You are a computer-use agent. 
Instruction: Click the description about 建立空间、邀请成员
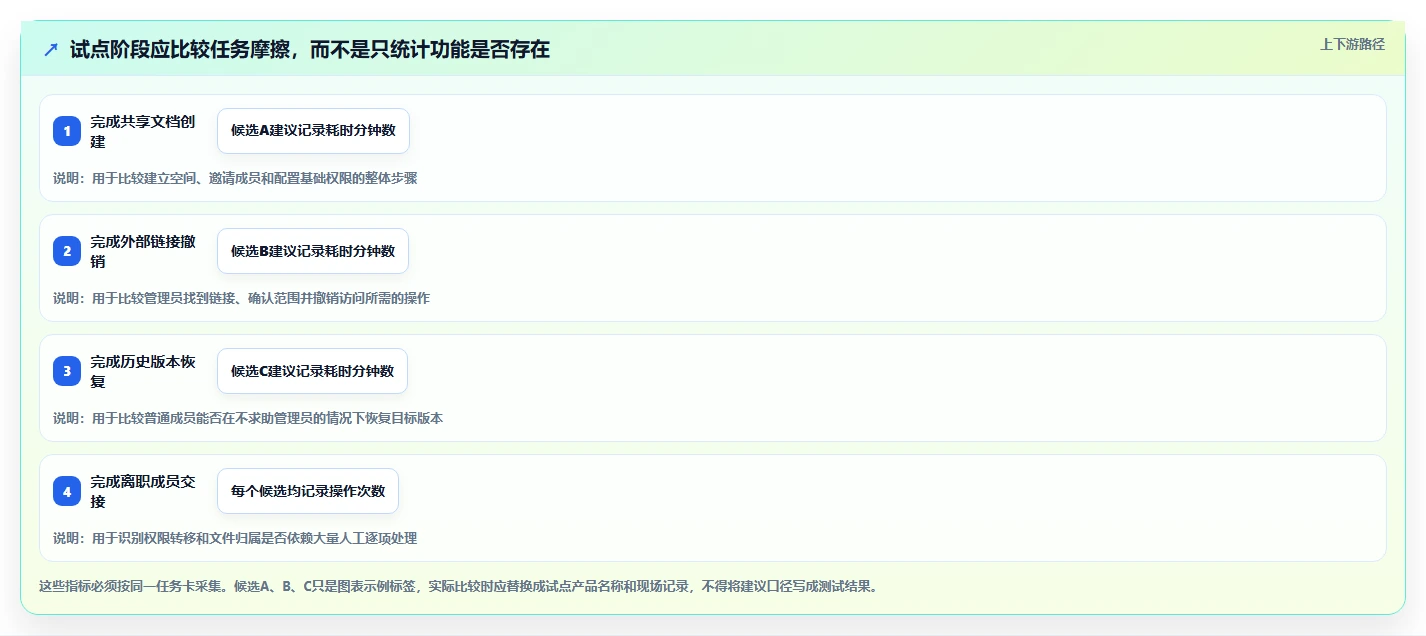[x=235, y=178]
